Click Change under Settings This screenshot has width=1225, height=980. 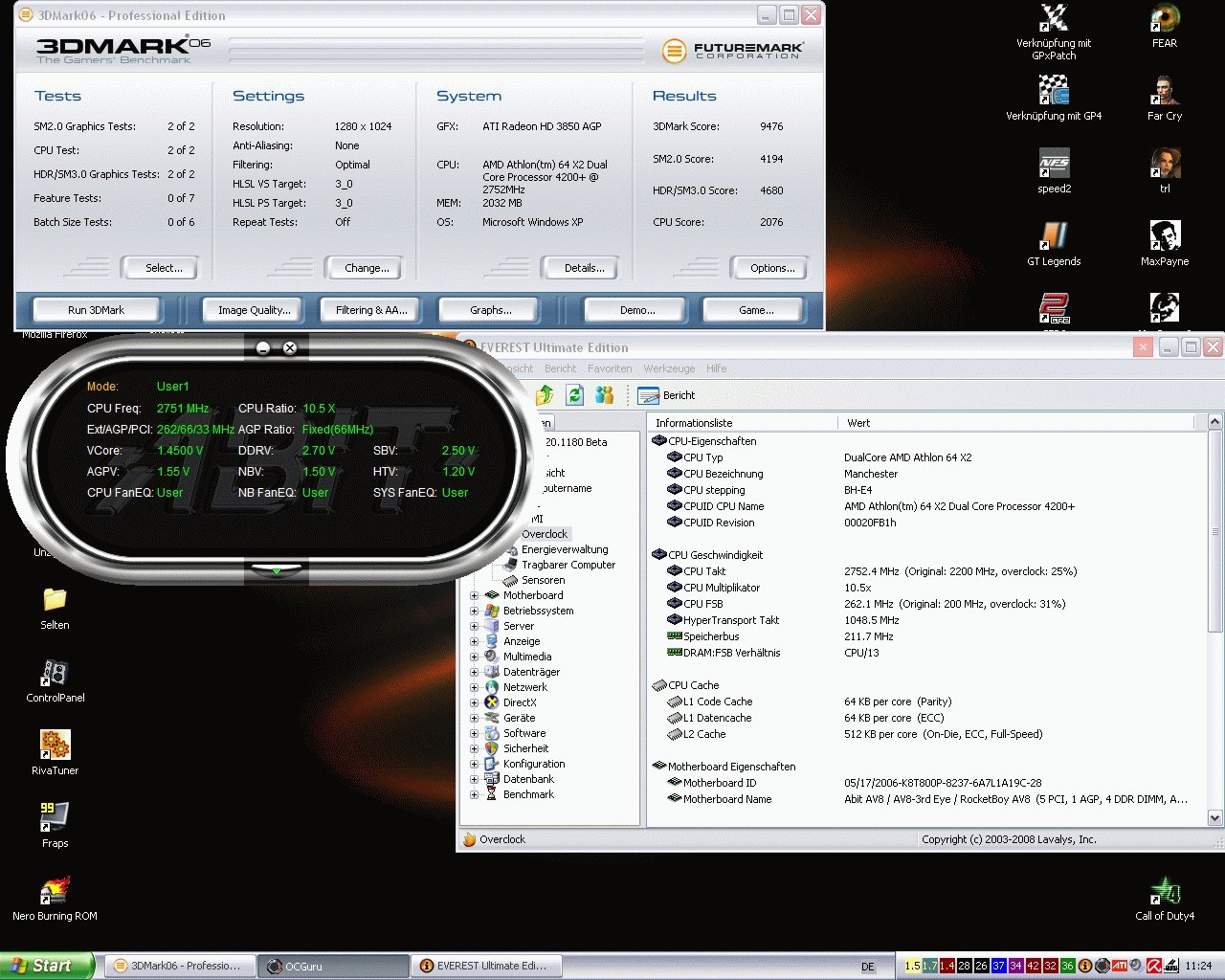tap(367, 268)
